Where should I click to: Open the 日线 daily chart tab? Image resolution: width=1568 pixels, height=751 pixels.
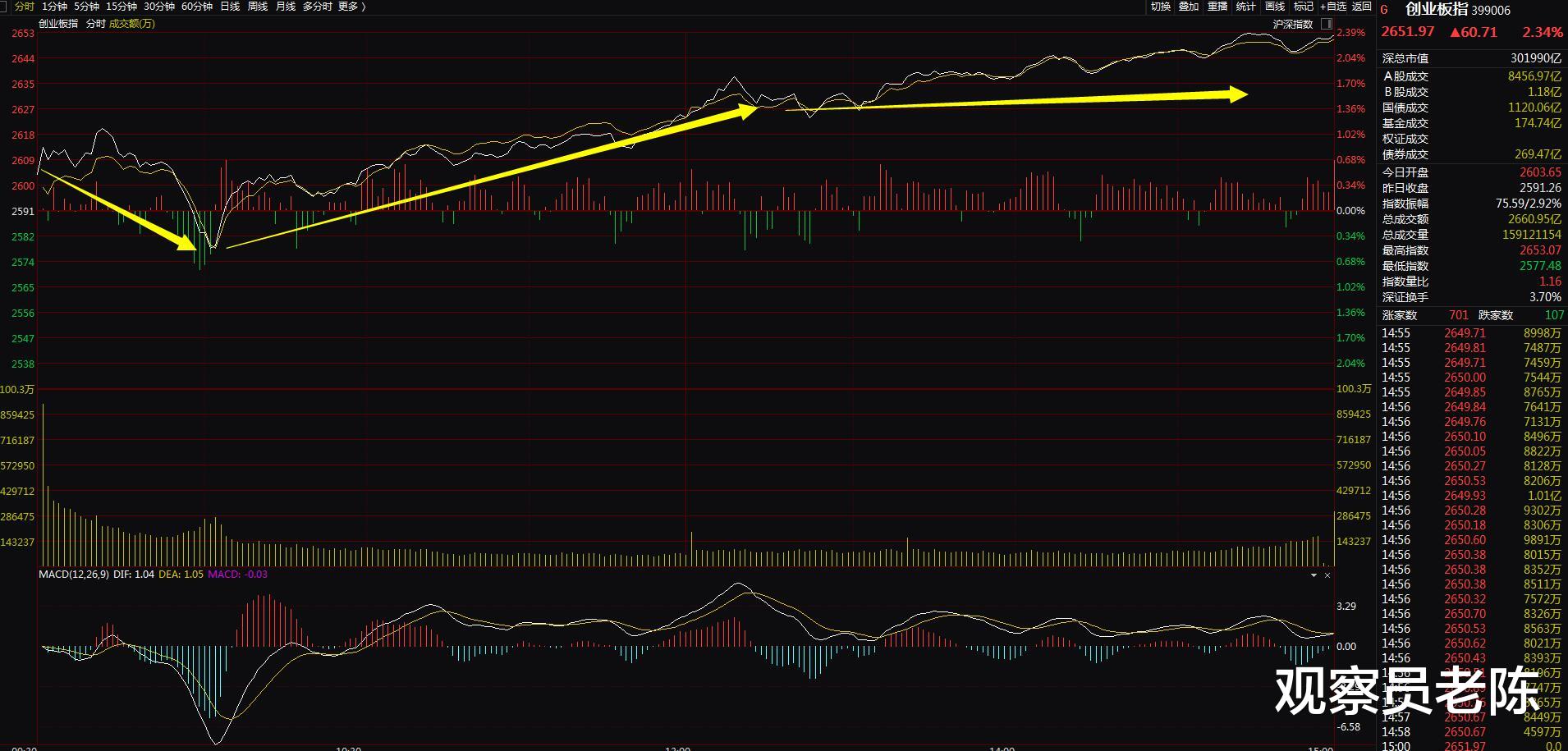click(x=230, y=7)
